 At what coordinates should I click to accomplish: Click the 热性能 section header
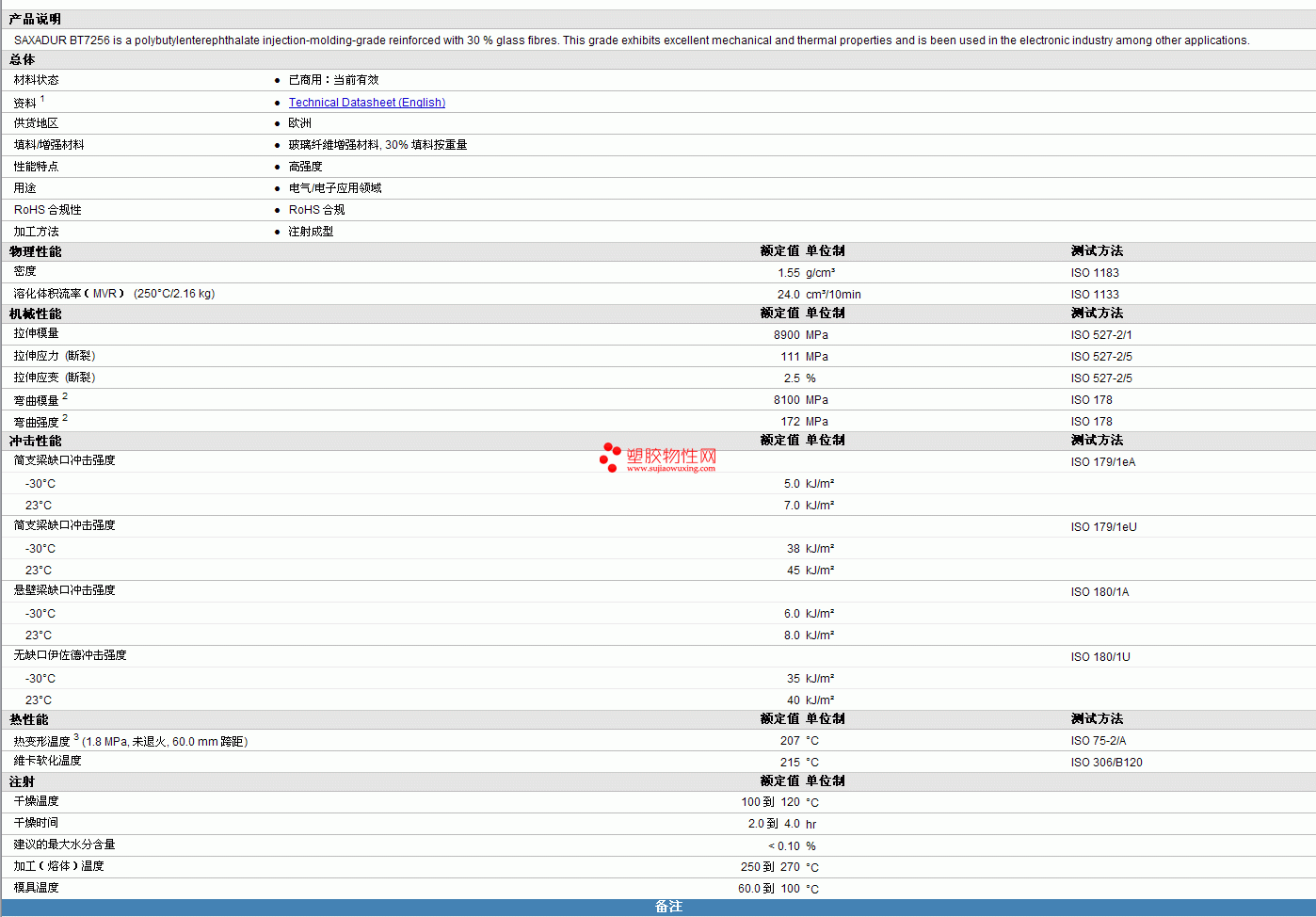point(28,719)
